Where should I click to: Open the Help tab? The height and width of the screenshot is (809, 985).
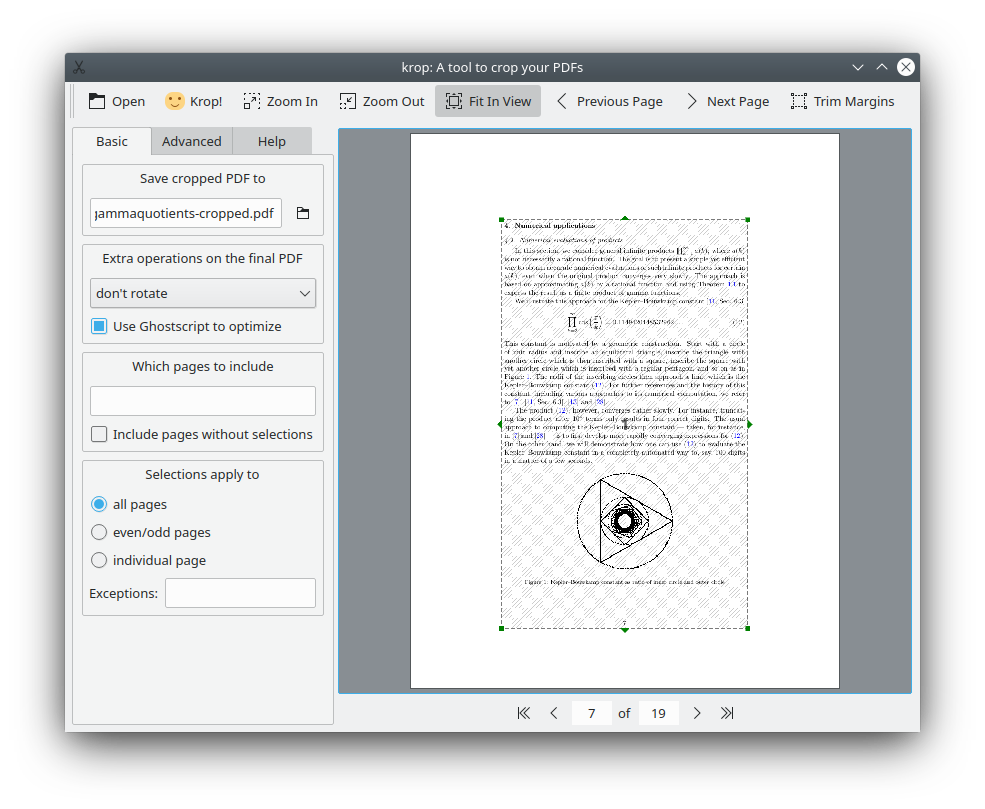271,141
